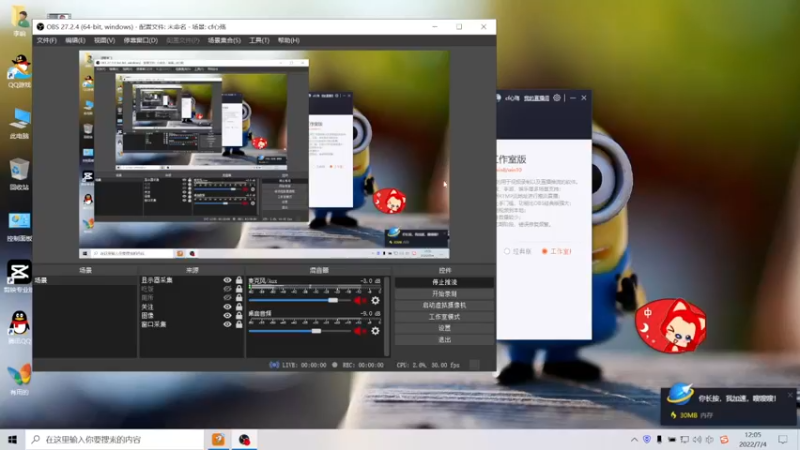
Task: Open 麦克风/Aux gear settings in mixer
Action: point(376,301)
